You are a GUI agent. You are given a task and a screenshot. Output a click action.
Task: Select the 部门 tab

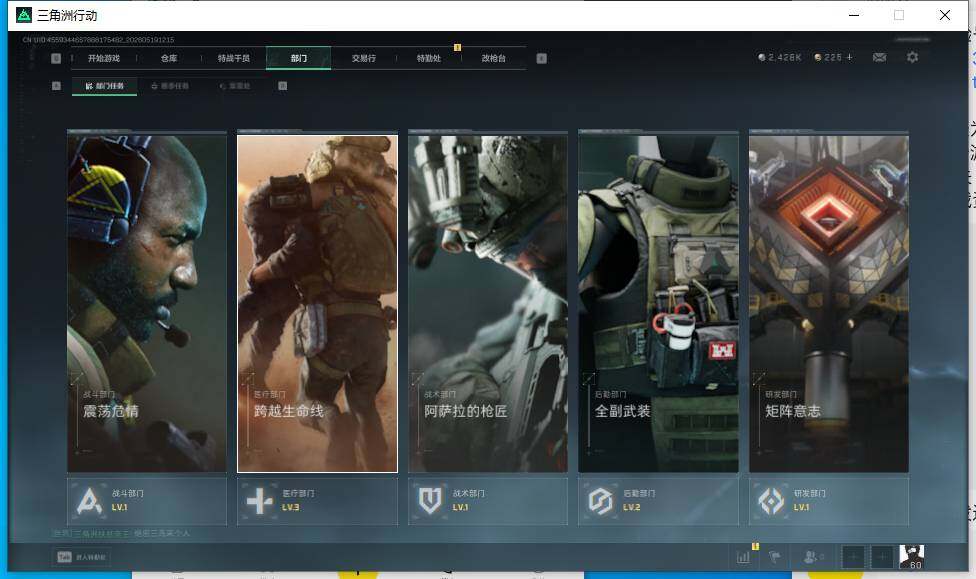coord(298,58)
